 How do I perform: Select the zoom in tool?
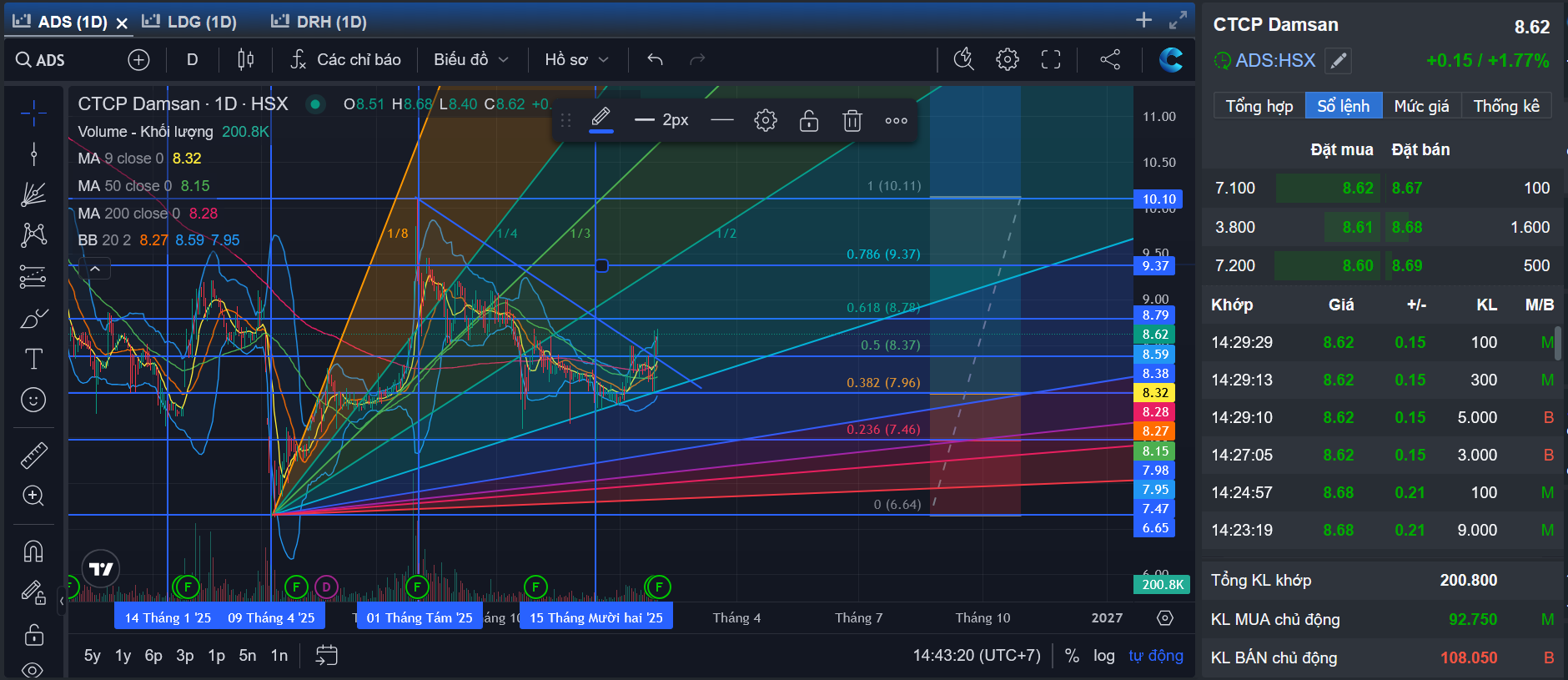[x=33, y=496]
